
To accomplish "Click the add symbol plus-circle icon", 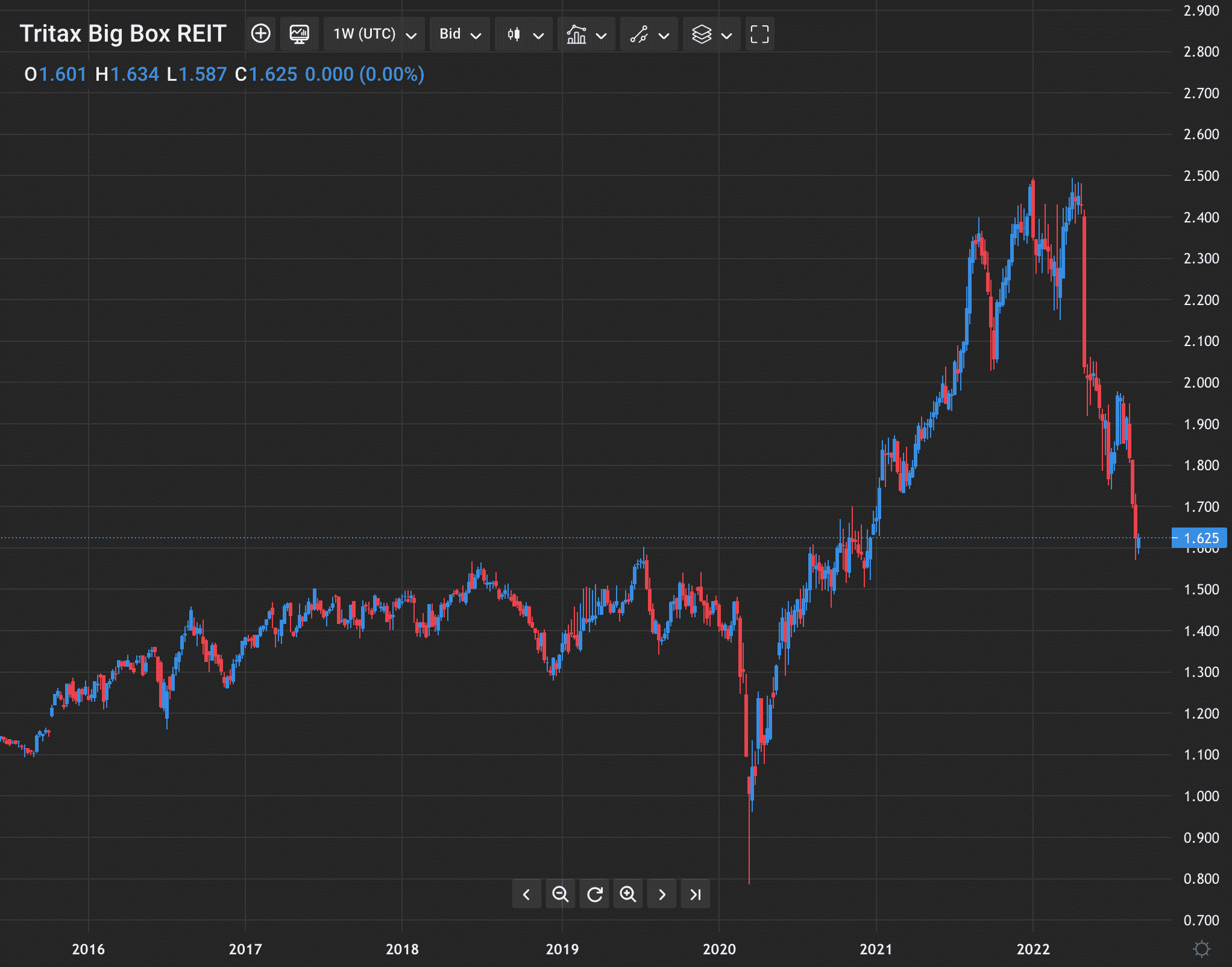I will [x=260, y=34].
